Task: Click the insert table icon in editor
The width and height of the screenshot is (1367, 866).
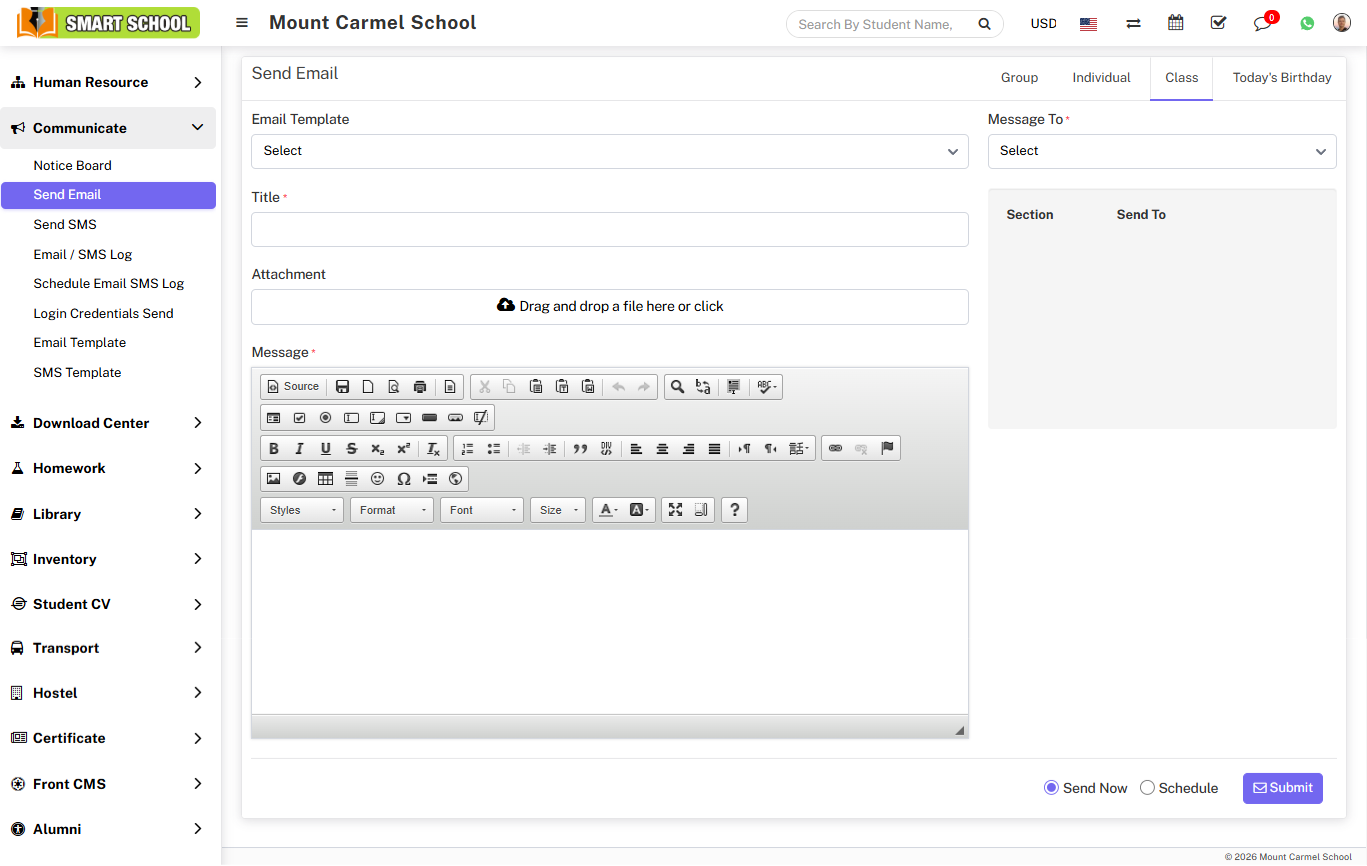Action: (x=325, y=479)
